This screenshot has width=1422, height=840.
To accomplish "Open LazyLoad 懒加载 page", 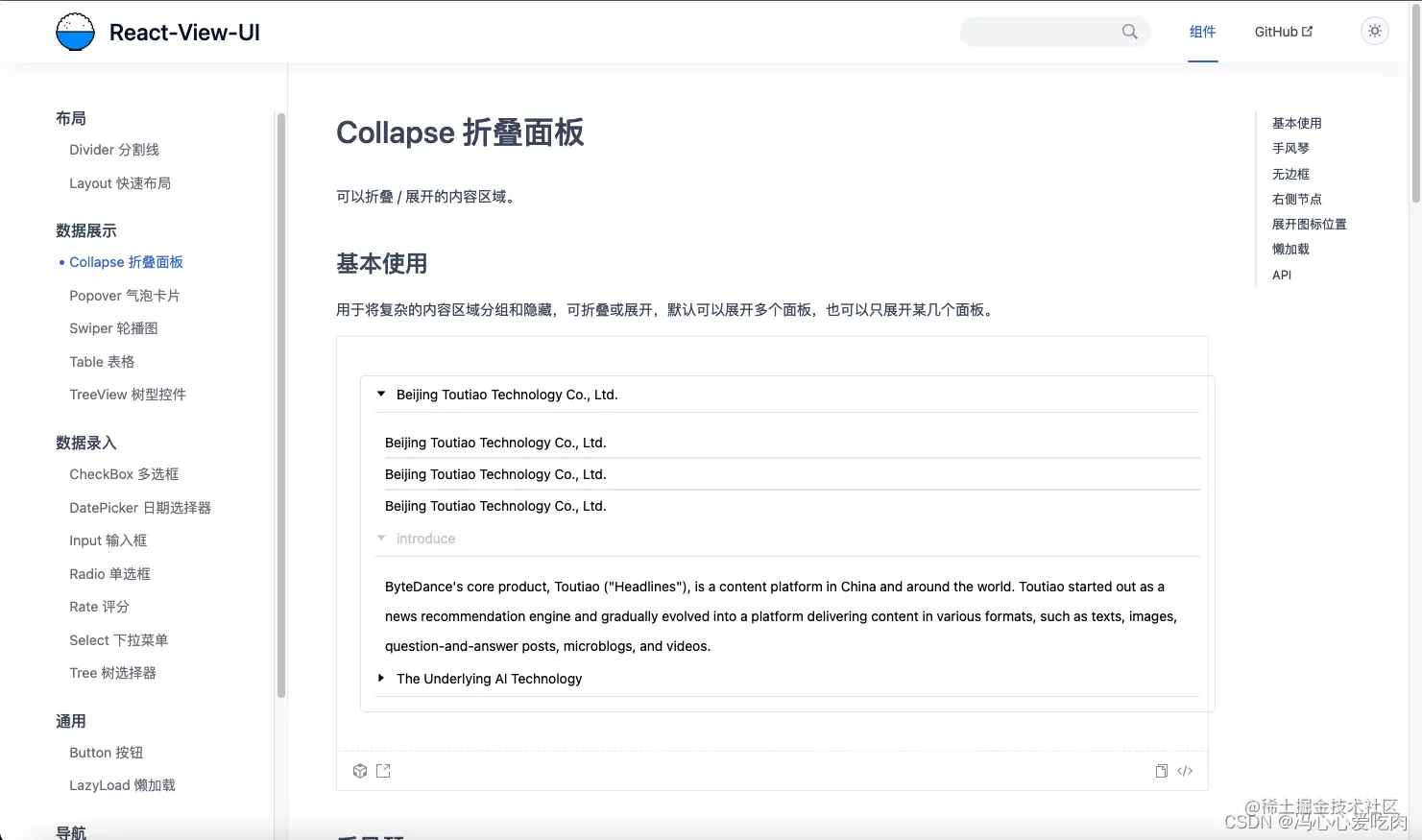I will pyautogui.click(x=122, y=785).
